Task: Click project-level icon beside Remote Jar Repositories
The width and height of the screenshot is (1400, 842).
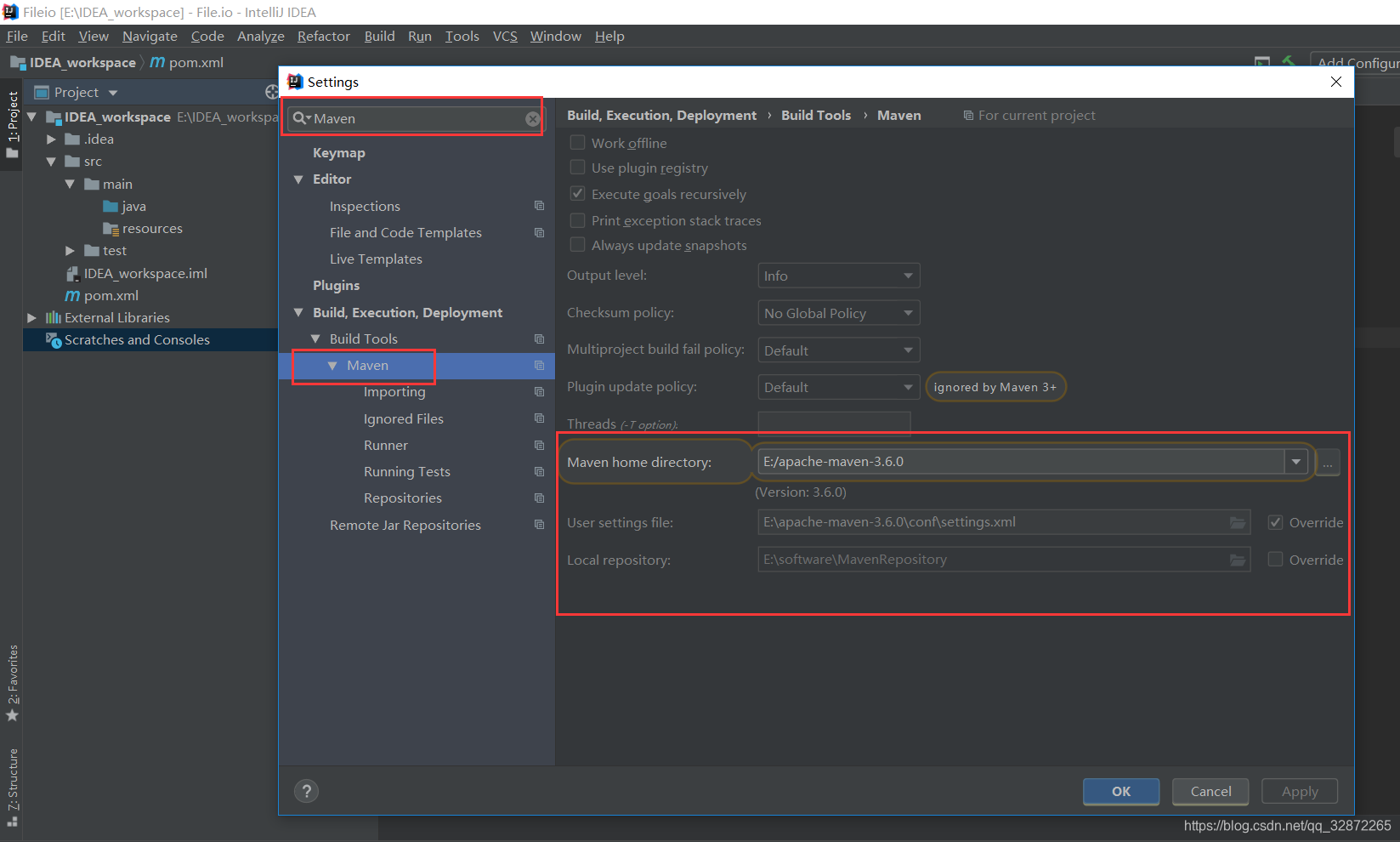Action: 539,525
